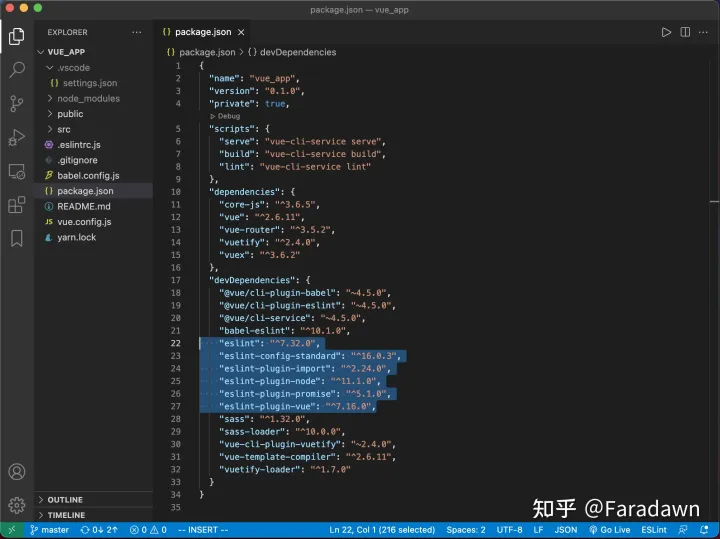Change file encoding UTF-8
This screenshot has width=720, height=539.
[x=509, y=530]
